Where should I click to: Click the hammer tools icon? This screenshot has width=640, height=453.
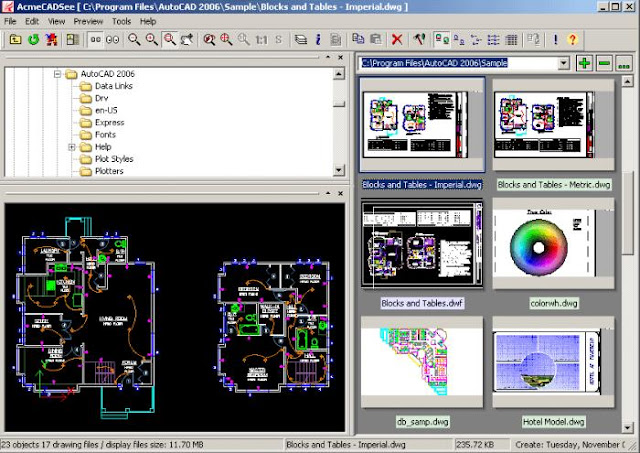(x=419, y=40)
